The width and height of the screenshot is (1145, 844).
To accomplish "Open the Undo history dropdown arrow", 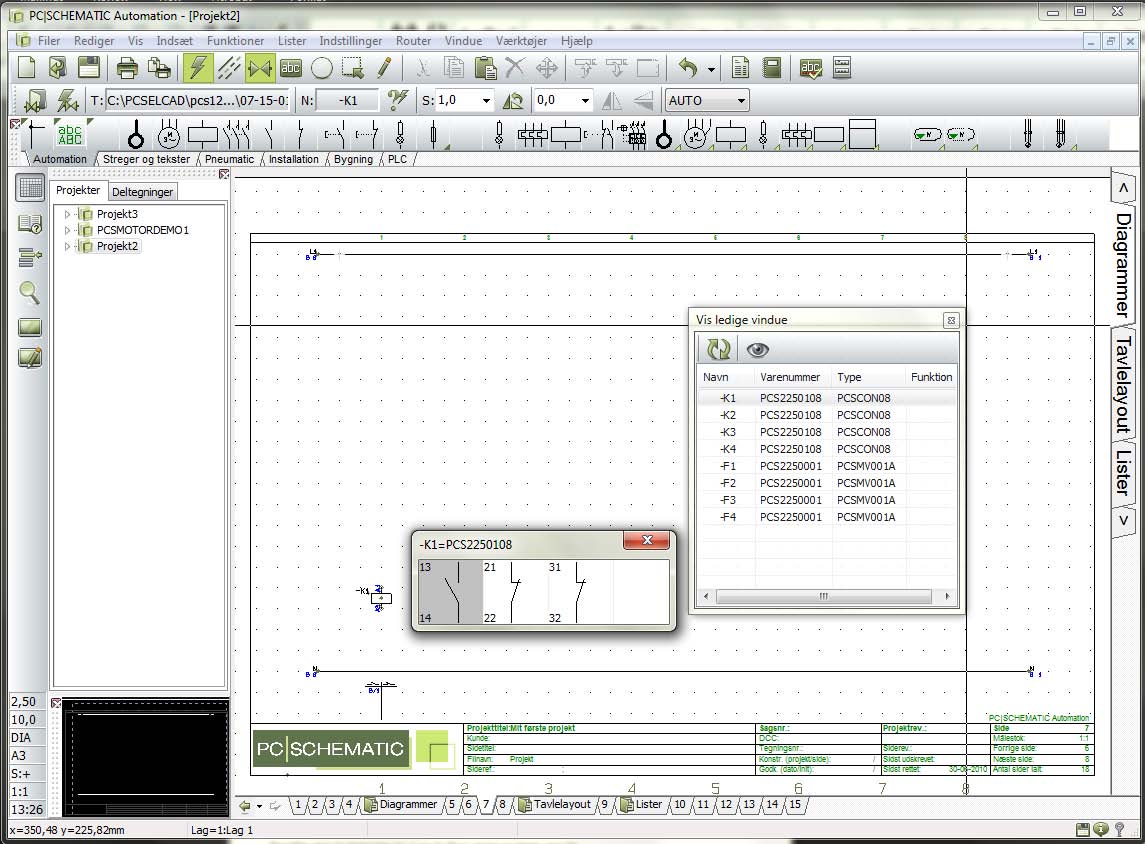I will pyautogui.click(x=711, y=69).
